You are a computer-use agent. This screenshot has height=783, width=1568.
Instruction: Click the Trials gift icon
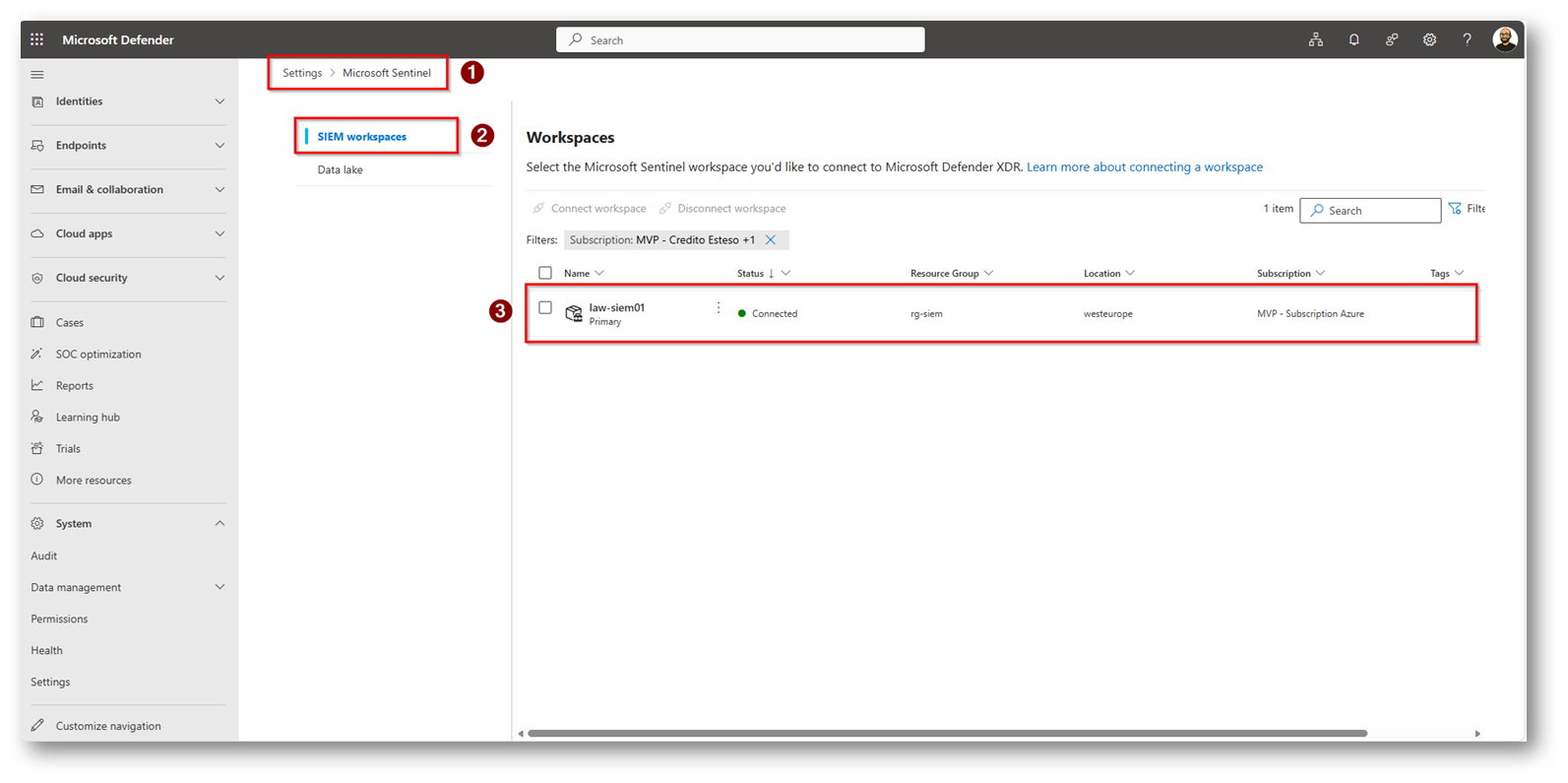tap(37, 448)
